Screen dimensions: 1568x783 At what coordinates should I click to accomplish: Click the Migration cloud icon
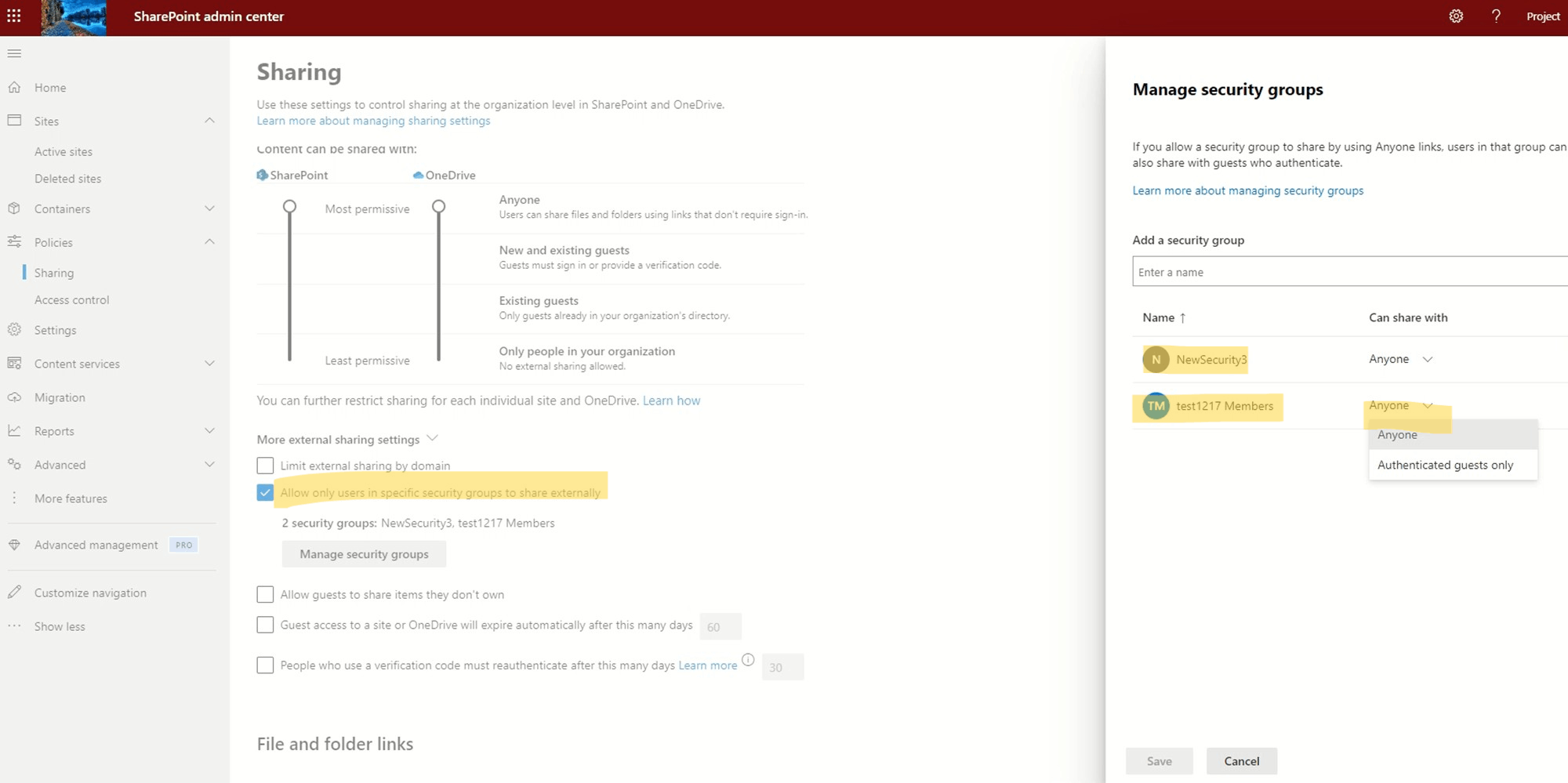click(x=14, y=397)
